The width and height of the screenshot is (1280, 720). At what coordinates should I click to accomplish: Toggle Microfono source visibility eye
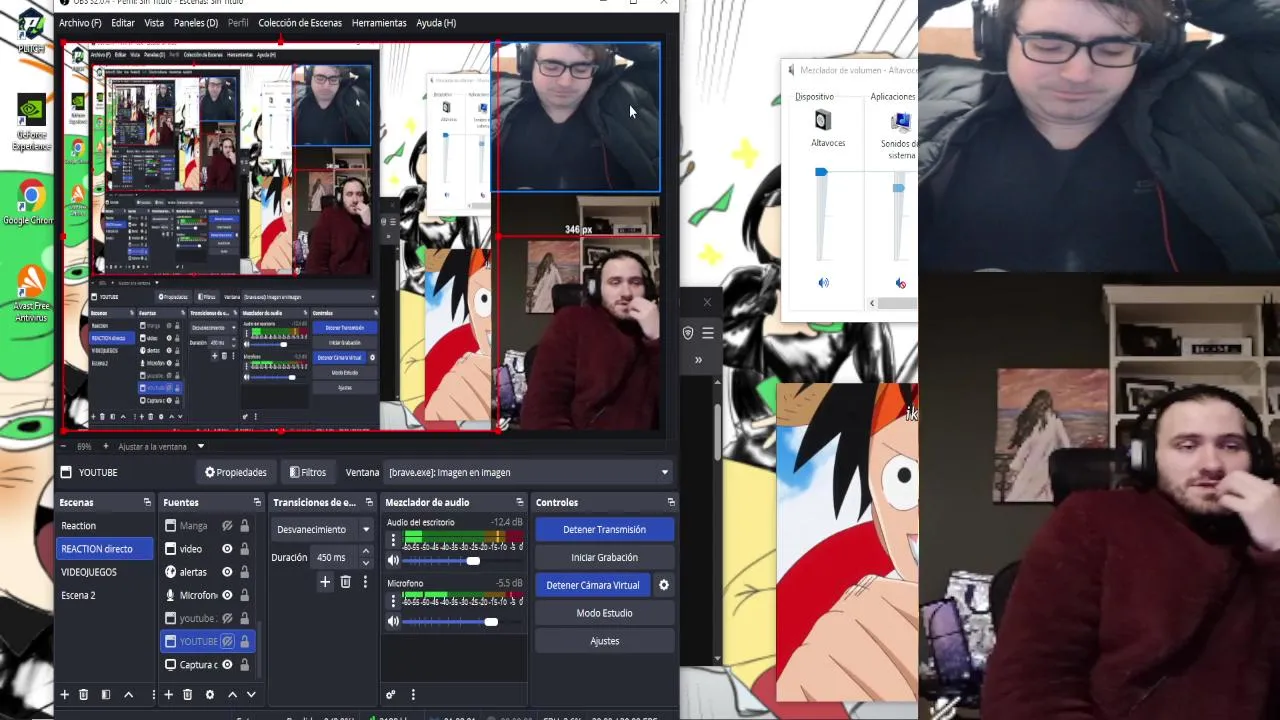click(x=227, y=595)
